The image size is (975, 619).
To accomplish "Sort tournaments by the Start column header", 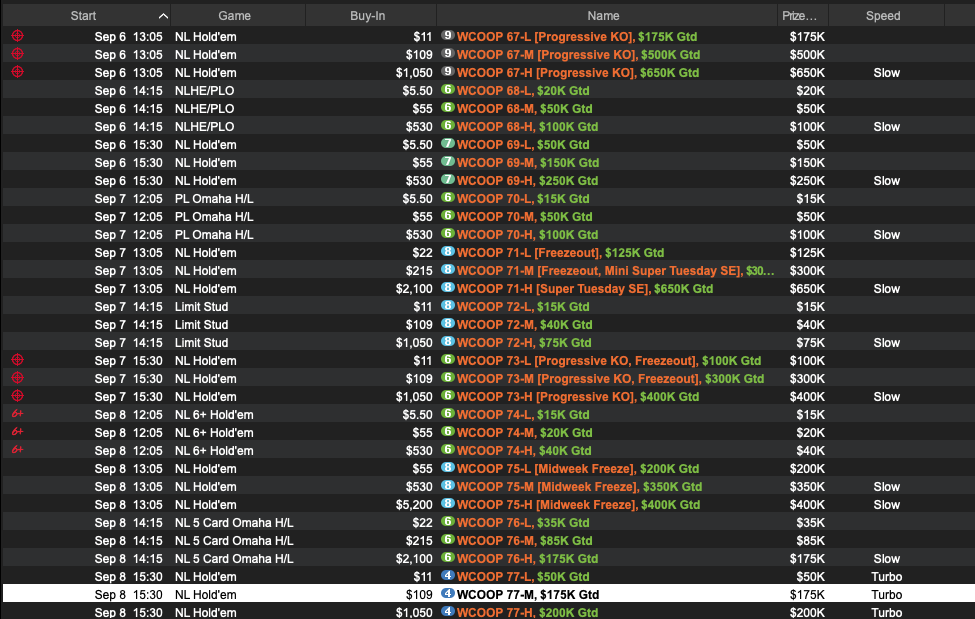I will click(x=86, y=16).
